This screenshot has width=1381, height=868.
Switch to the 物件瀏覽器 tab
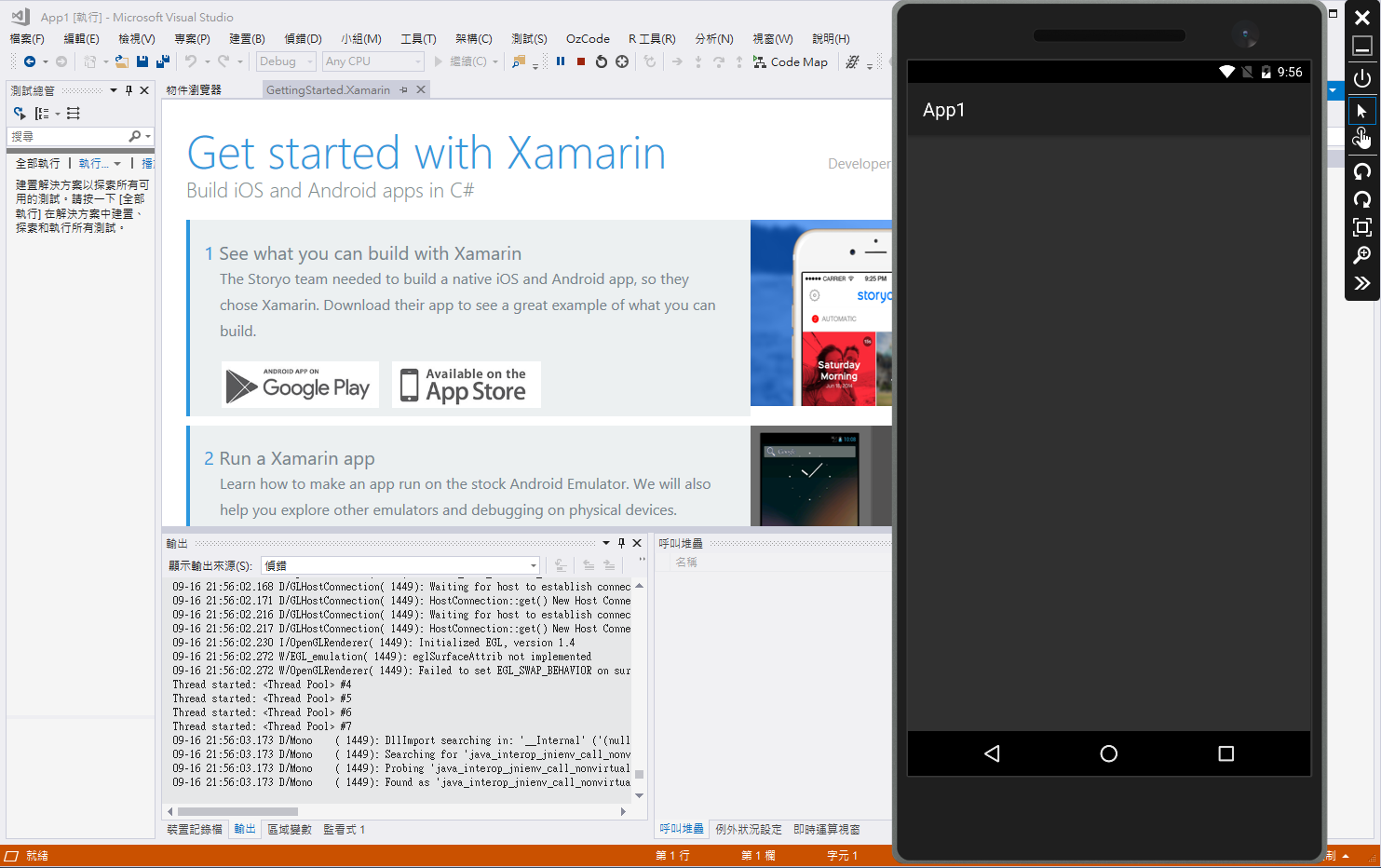pos(194,90)
